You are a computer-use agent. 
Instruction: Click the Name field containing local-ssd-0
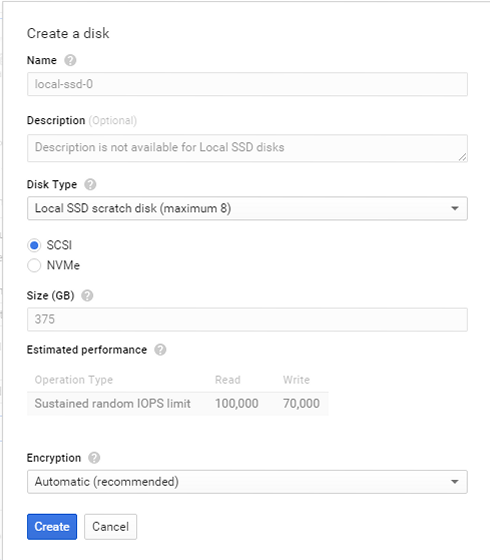coord(247,84)
